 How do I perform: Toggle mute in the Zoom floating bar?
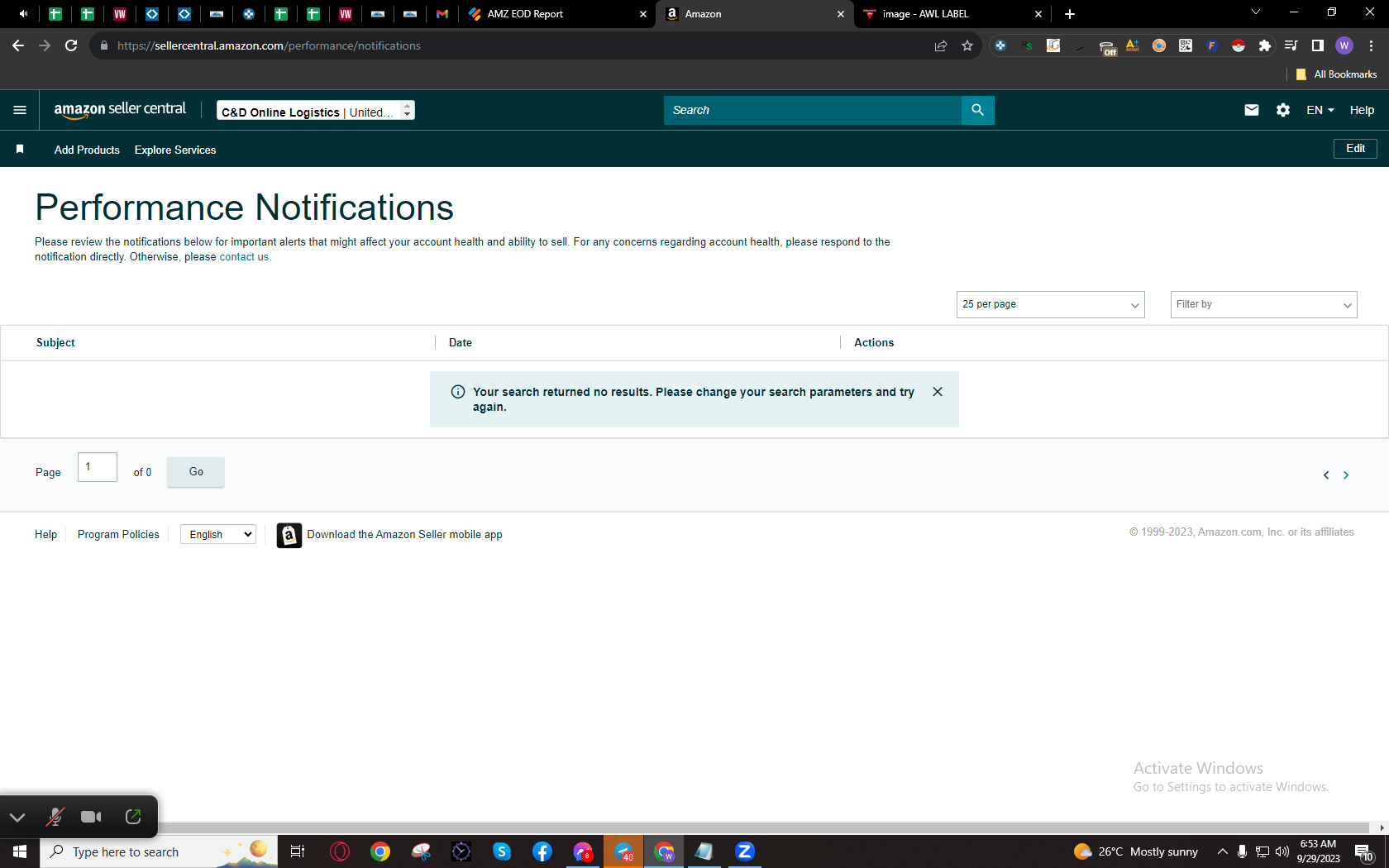[x=55, y=817]
